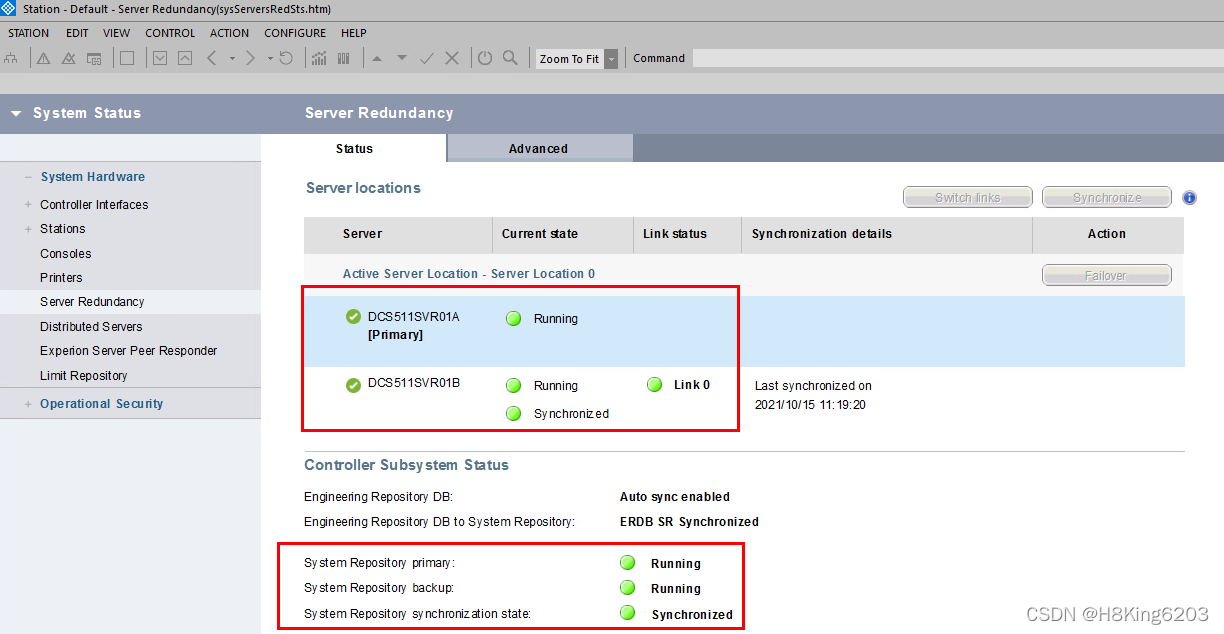Open the alarm summary triangle icon
The width and height of the screenshot is (1224, 634).
tap(43, 58)
